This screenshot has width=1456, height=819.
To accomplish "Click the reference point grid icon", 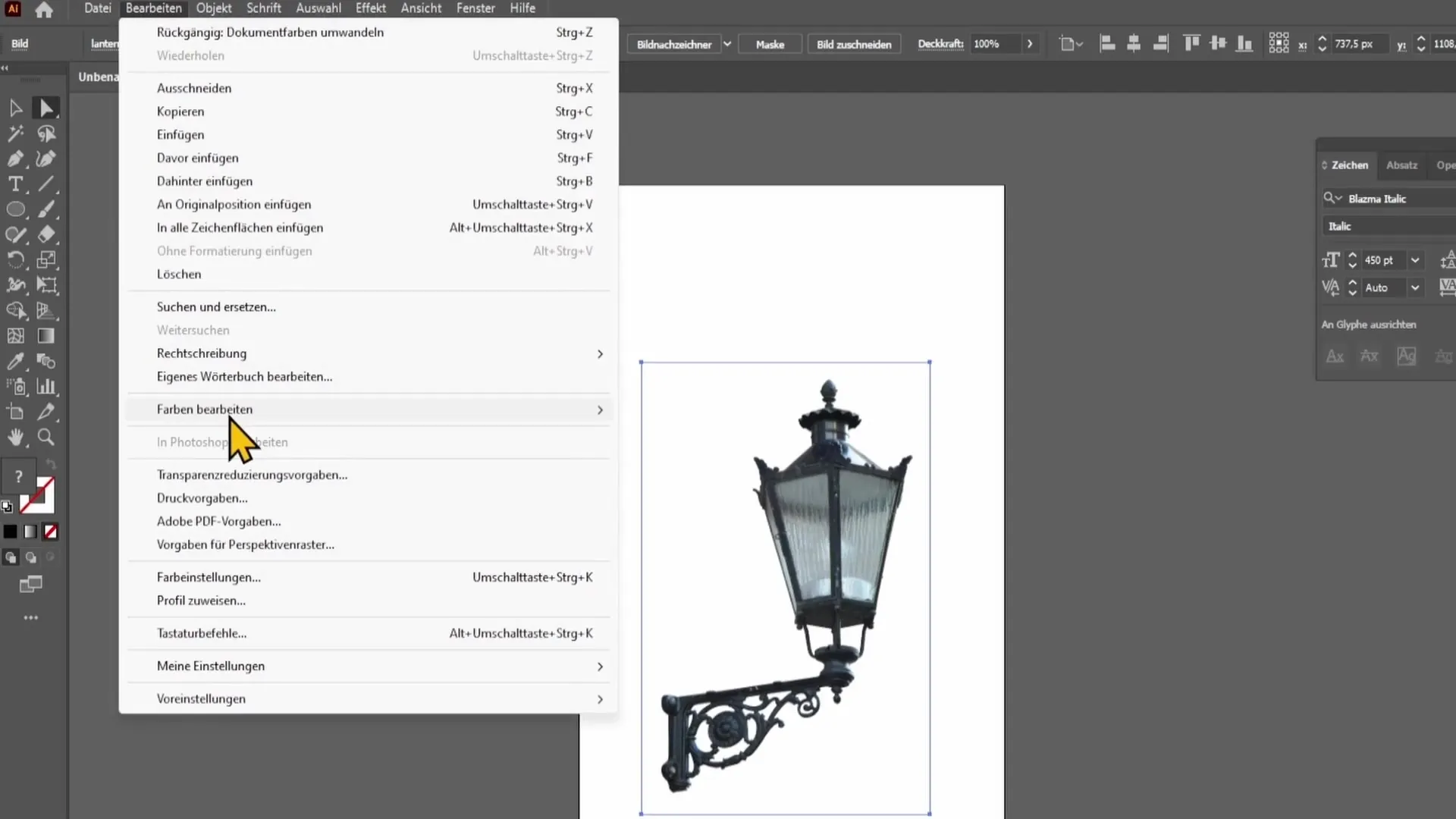I will pyautogui.click(x=1279, y=43).
